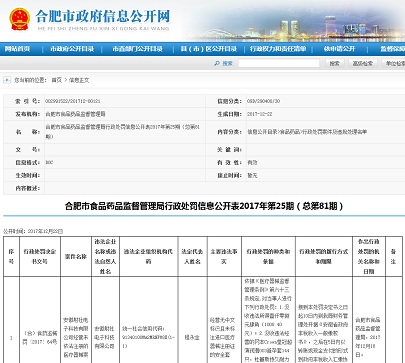
Task: Open the 行政权力和责任清单 menu
Action: (x=278, y=49)
